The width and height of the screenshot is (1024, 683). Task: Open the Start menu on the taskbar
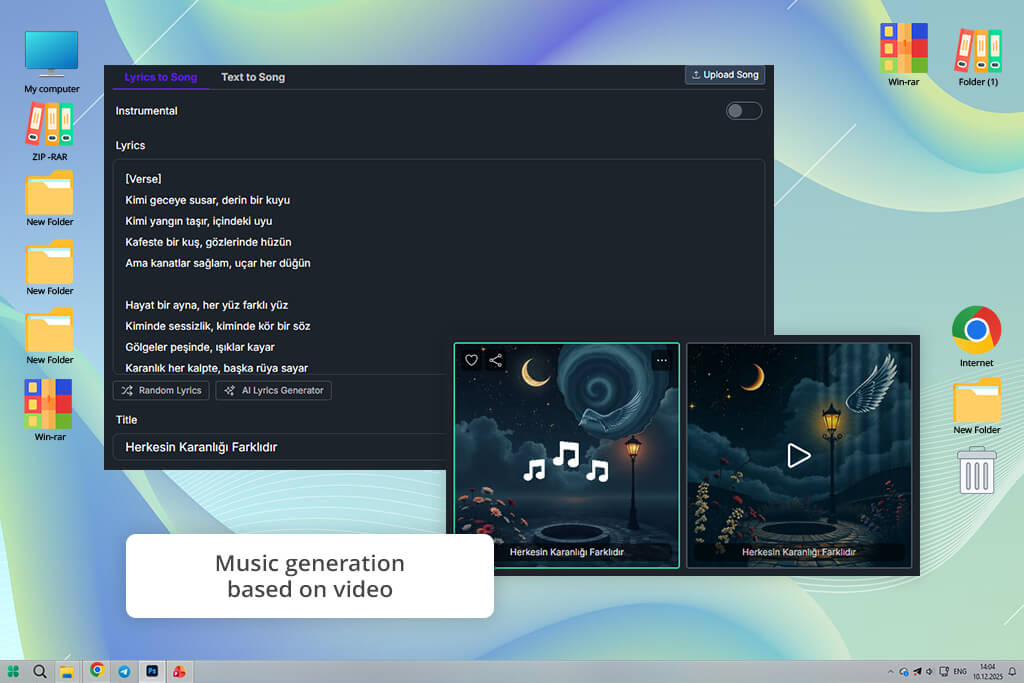[13, 671]
